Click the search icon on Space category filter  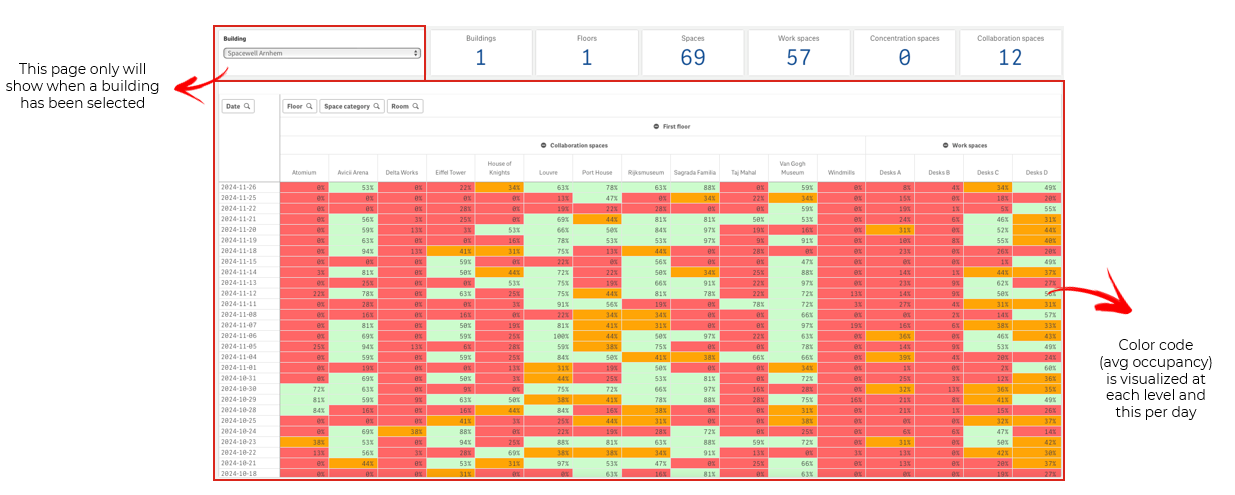click(x=377, y=106)
